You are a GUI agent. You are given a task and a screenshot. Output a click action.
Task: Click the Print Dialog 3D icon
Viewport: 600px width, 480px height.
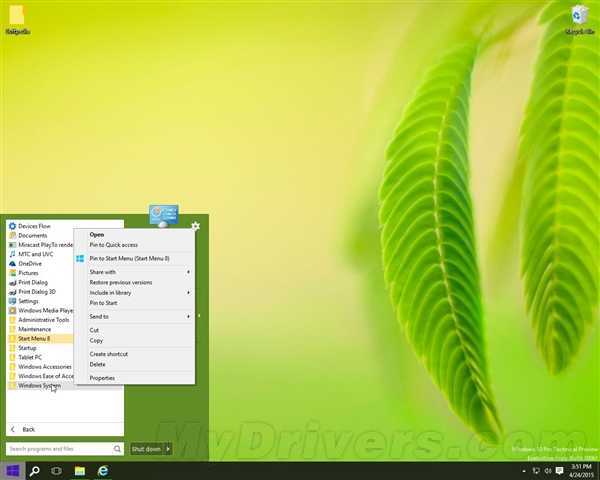pyautogui.click(x=12, y=292)
